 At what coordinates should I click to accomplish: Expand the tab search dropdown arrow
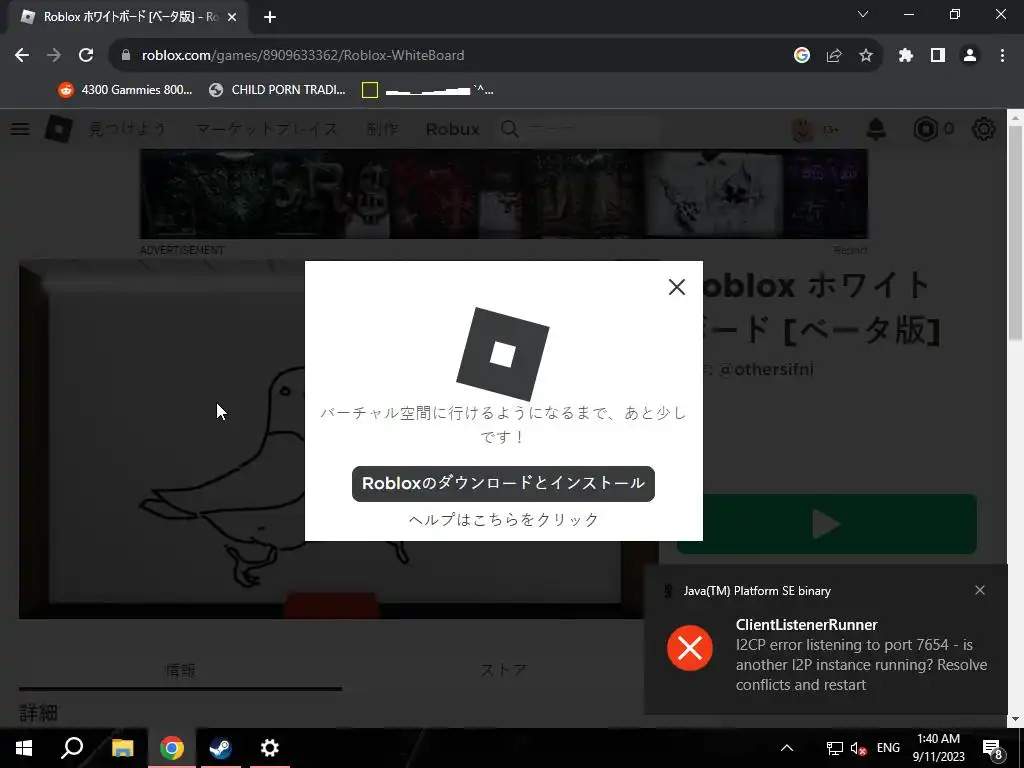863,14
